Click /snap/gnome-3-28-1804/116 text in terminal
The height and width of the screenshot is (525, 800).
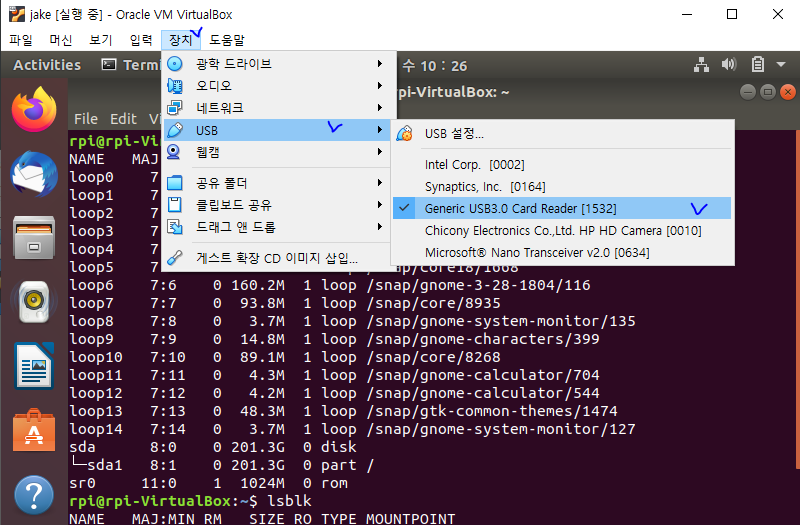click(478, 285)
